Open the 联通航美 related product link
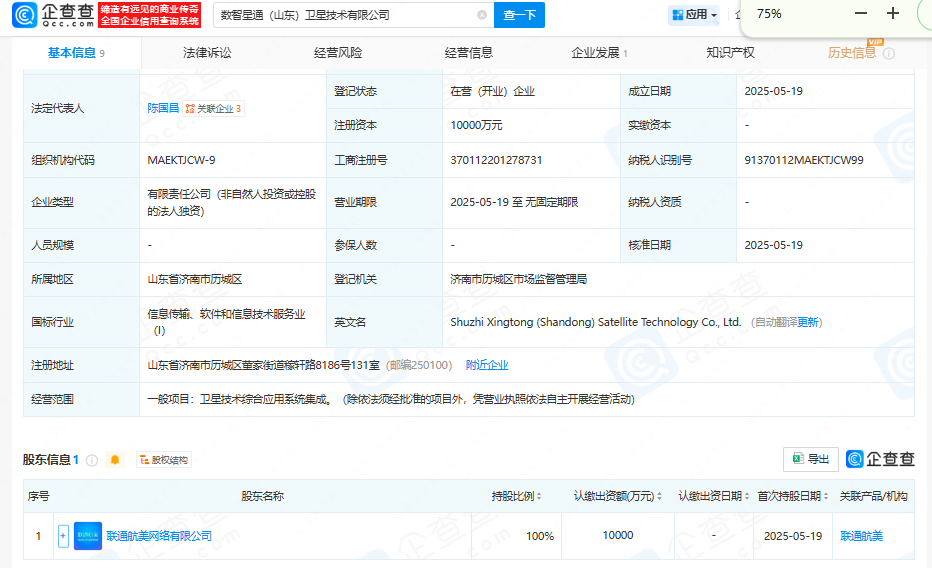932x568 pixels. pyautogui.click(x=861, y=536)
